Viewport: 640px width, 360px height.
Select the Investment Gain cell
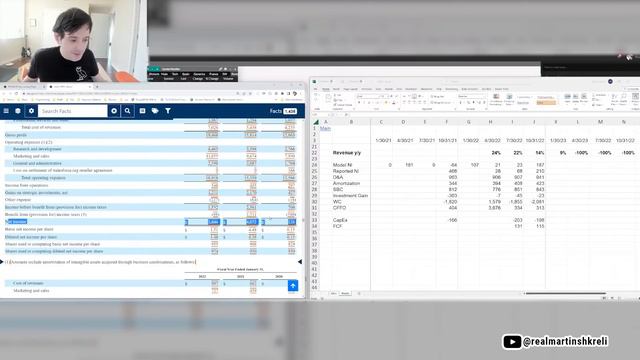point(350,196)
